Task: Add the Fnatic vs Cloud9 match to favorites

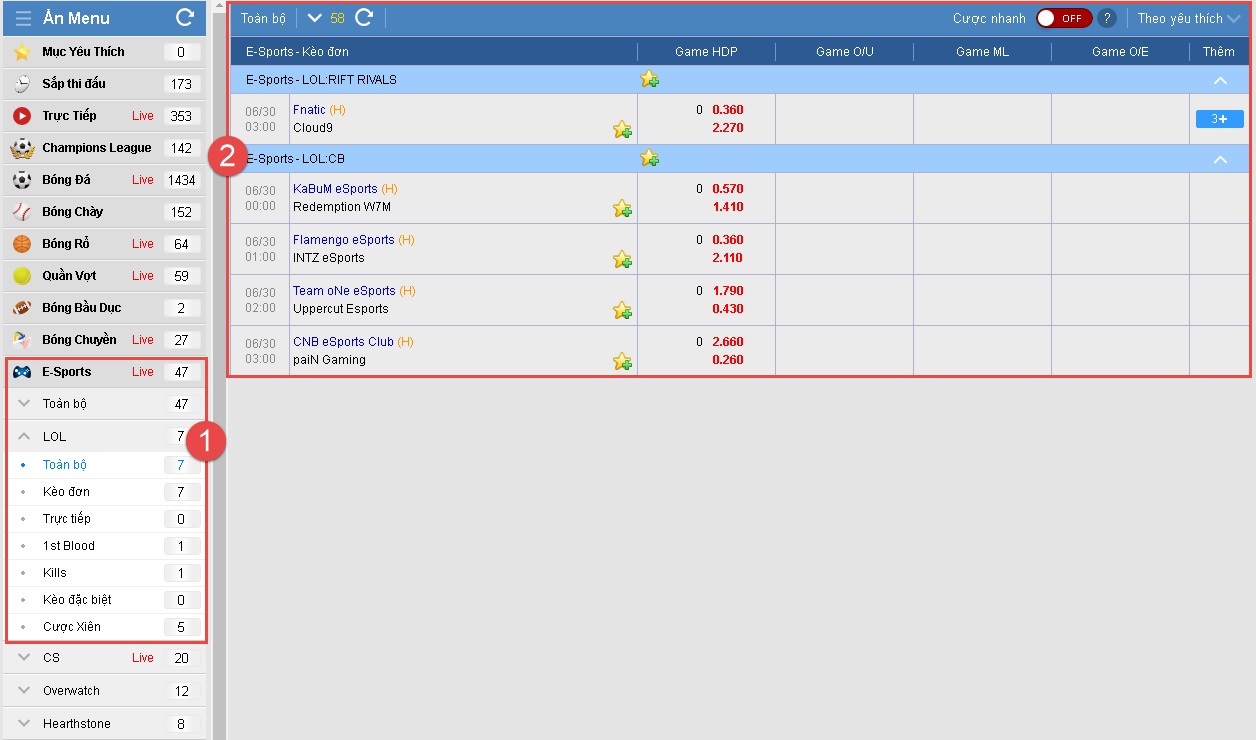Action: point(622,129)
